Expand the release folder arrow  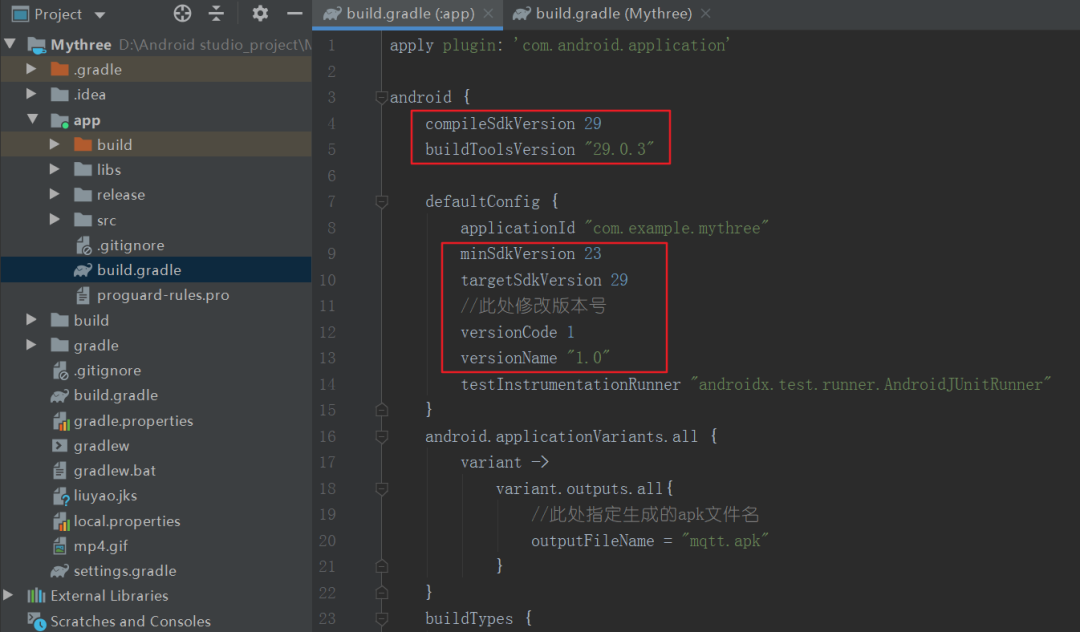tap(54, 194)
